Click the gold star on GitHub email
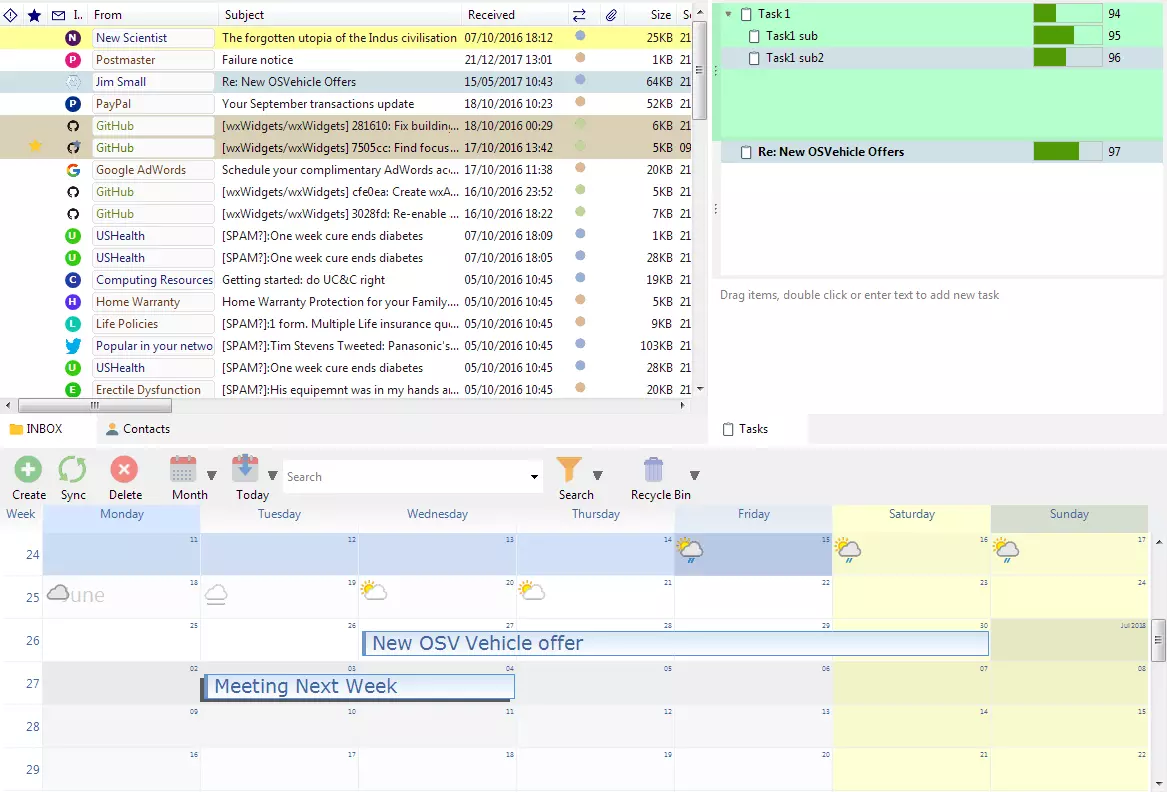Viewport: 1167px width, 792px height. (36, 147)
